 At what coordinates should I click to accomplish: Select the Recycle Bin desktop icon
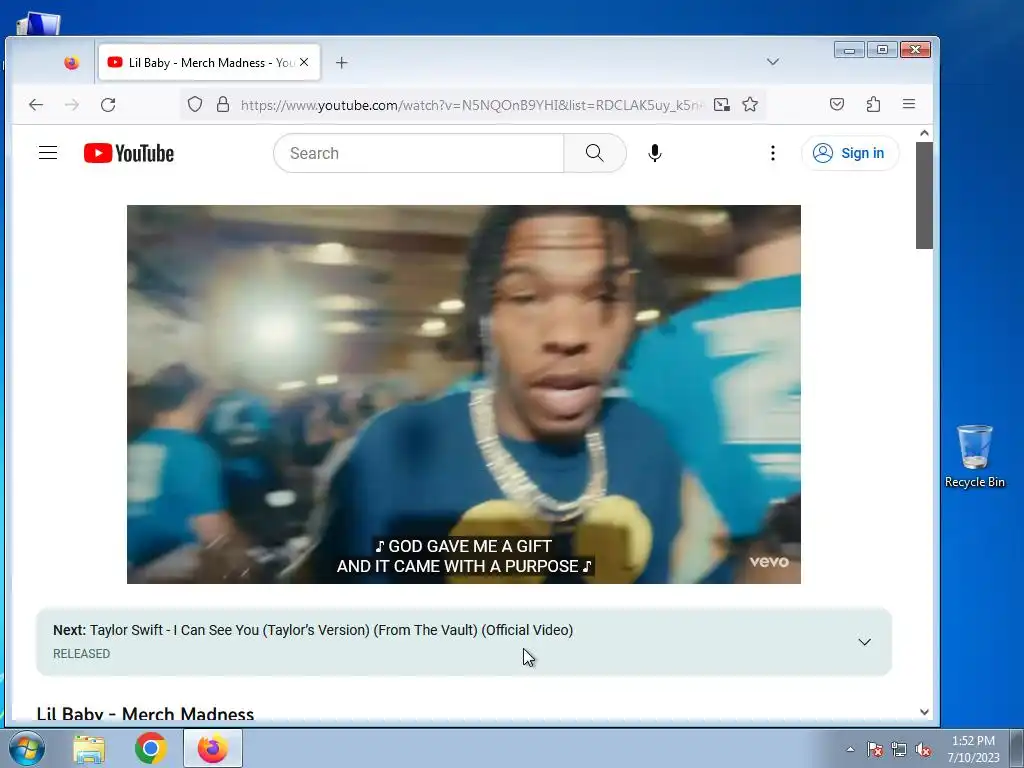(x=974, y=456)
